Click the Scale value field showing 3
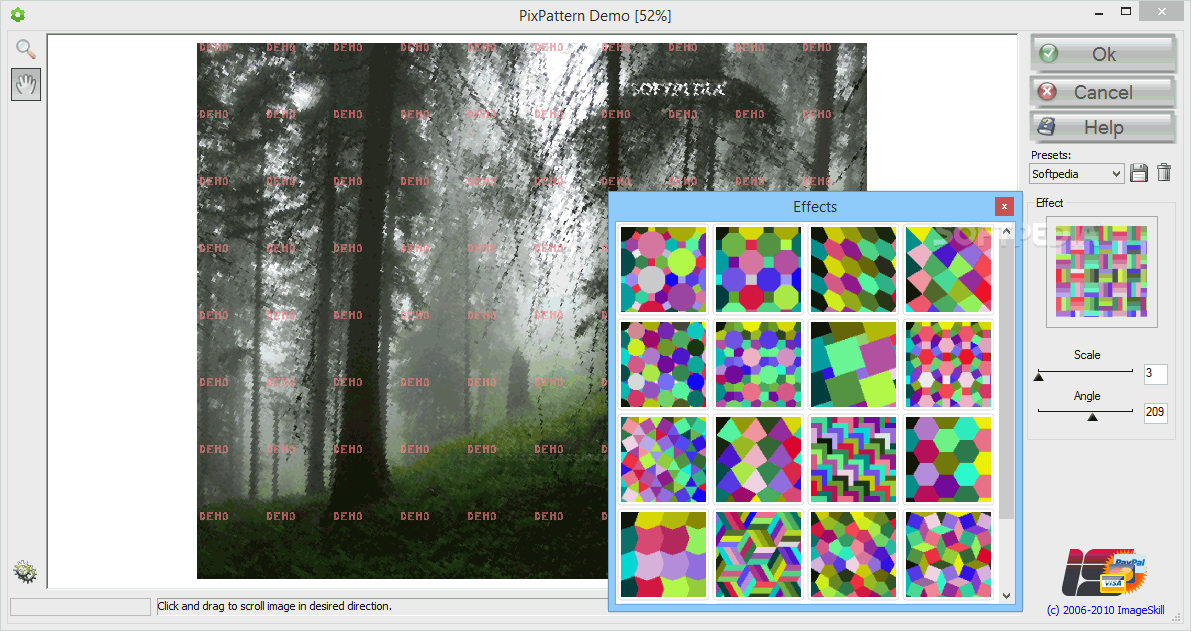Screen dimensions: 1191x631 coord(1155,373)
